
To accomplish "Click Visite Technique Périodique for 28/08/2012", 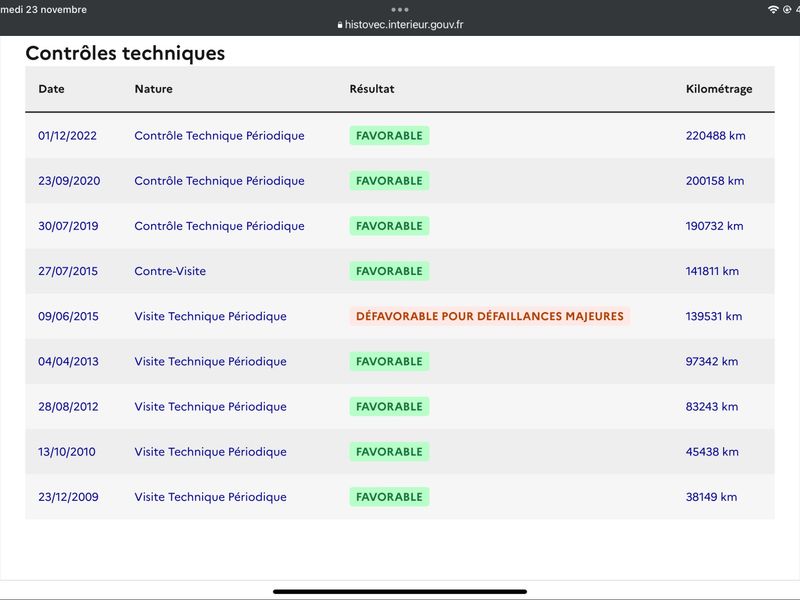I will 211,407.
